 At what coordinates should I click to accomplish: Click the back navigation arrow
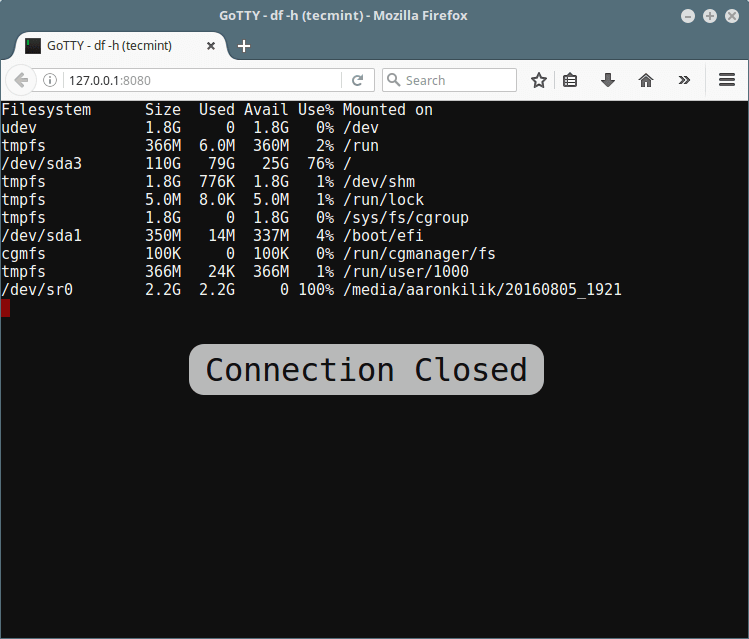(21, 80)
